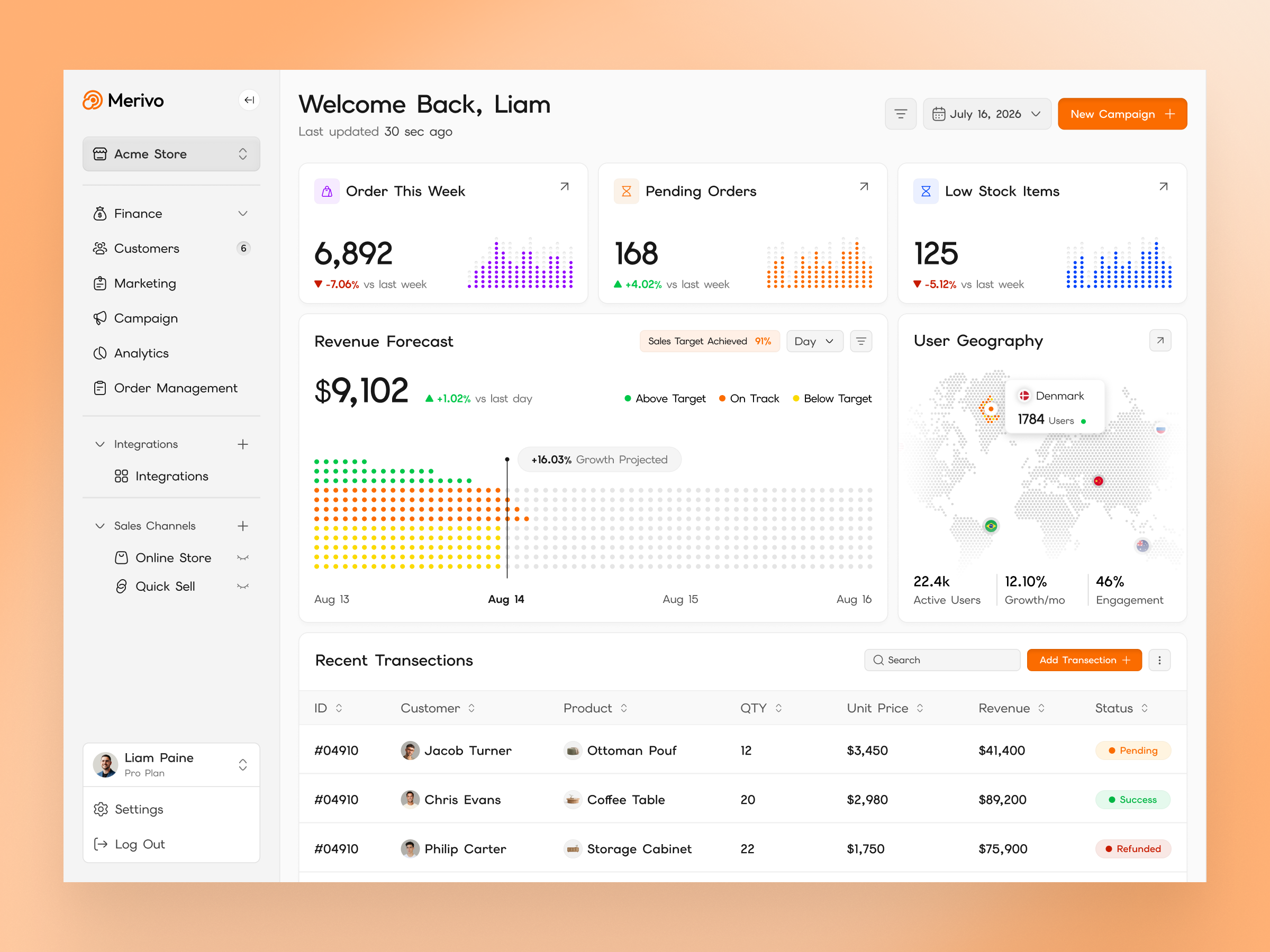
Task: Toggle the Online Store visibility eye icon
Action: [x=243, y=558]
